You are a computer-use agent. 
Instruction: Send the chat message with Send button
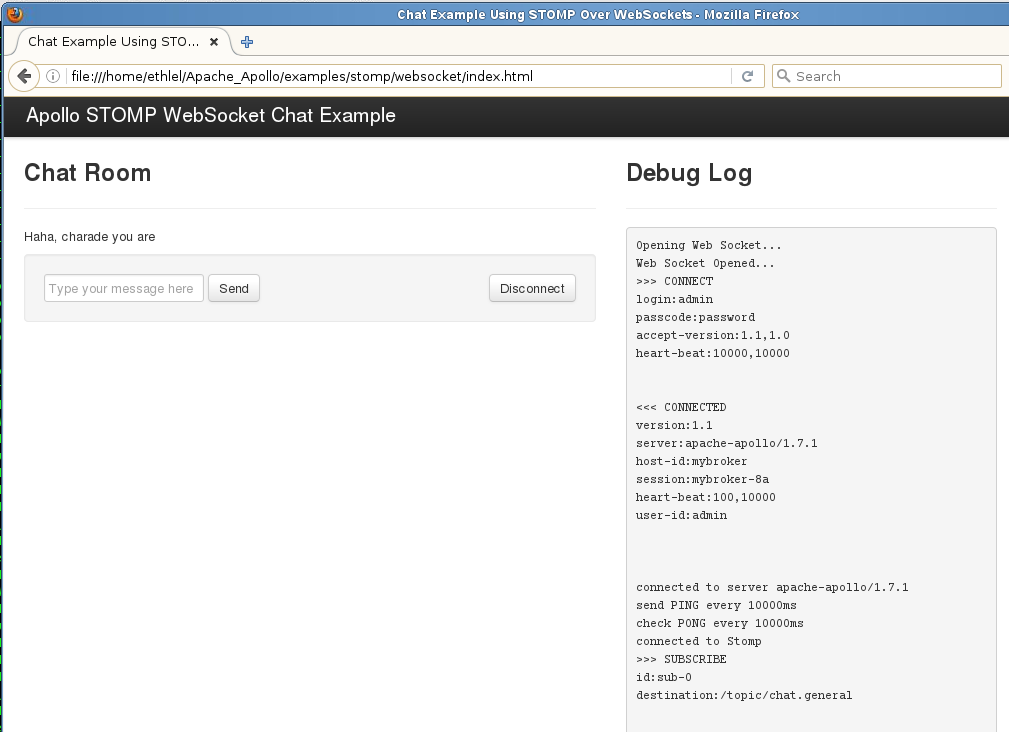point(234,288)
